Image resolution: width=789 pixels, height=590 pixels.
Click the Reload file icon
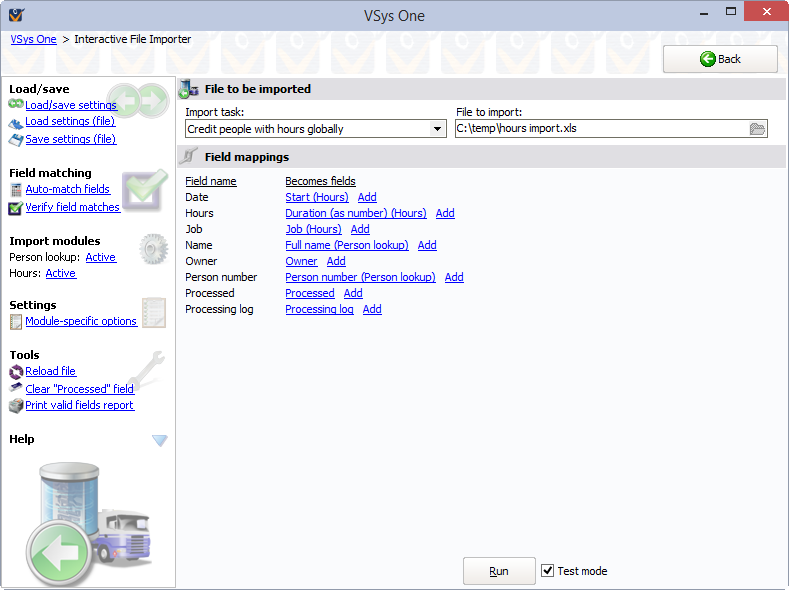(16, 372)
